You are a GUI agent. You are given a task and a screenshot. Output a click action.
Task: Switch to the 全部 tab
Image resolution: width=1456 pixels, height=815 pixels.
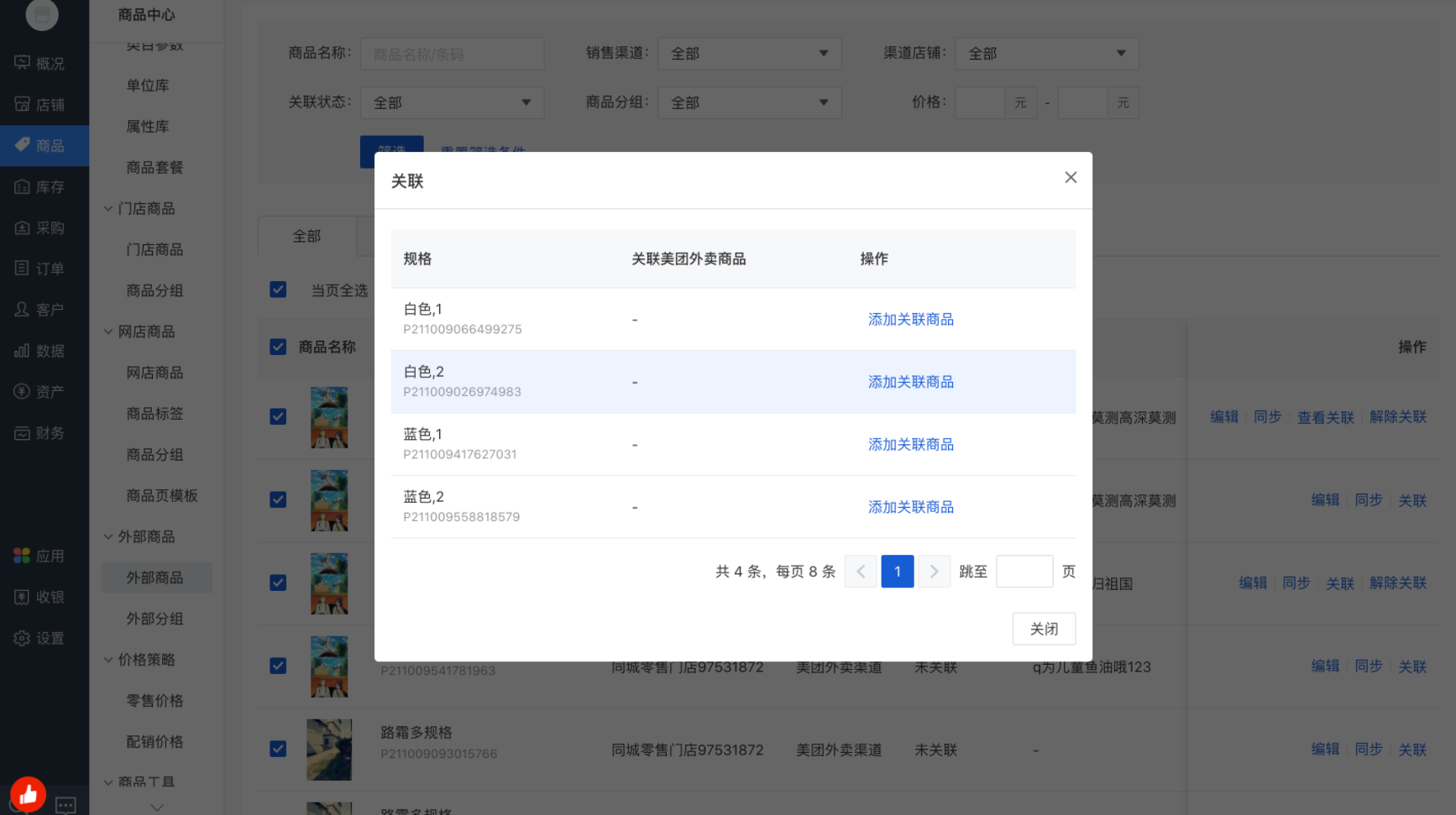pyautogui.click(x=307, y=237)
